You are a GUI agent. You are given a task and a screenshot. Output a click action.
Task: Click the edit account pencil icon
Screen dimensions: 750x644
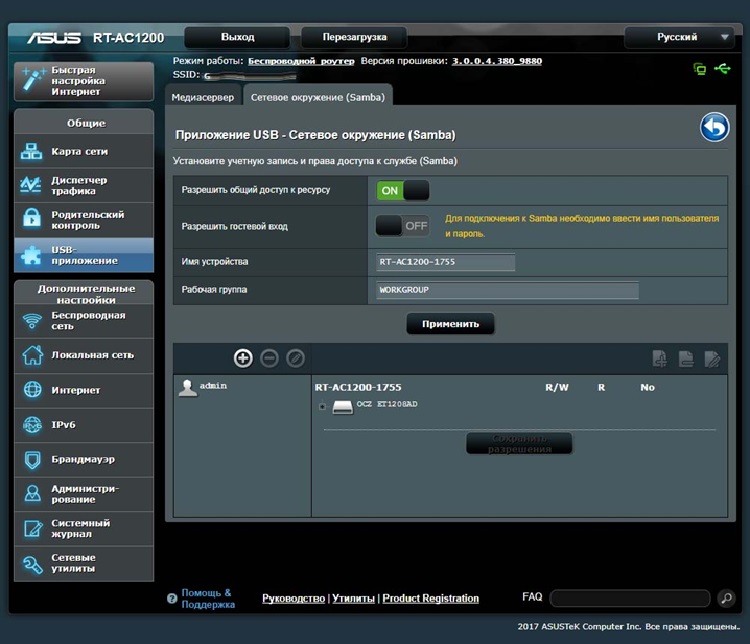(295, 358)
